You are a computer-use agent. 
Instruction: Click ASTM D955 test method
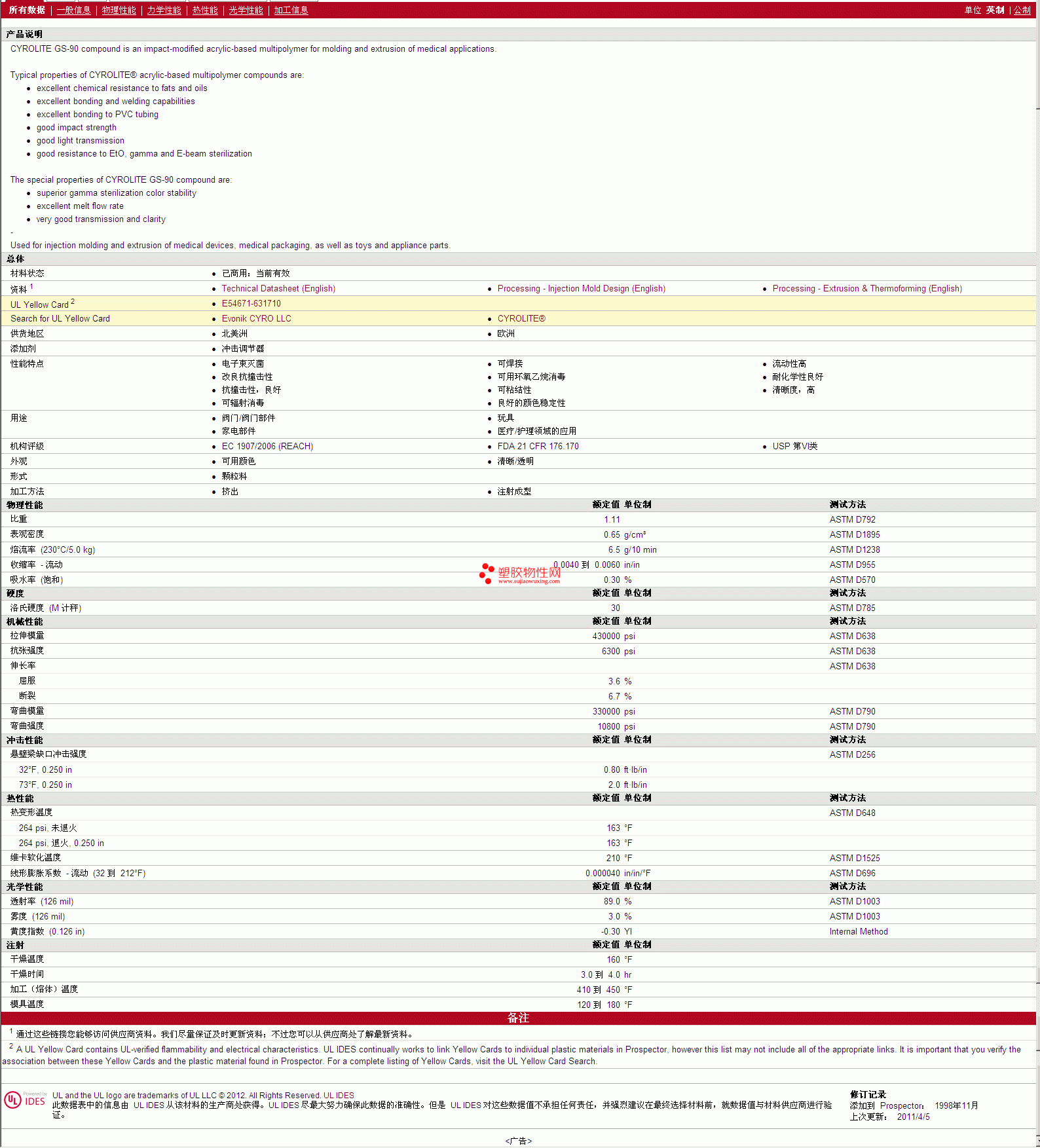853,565
